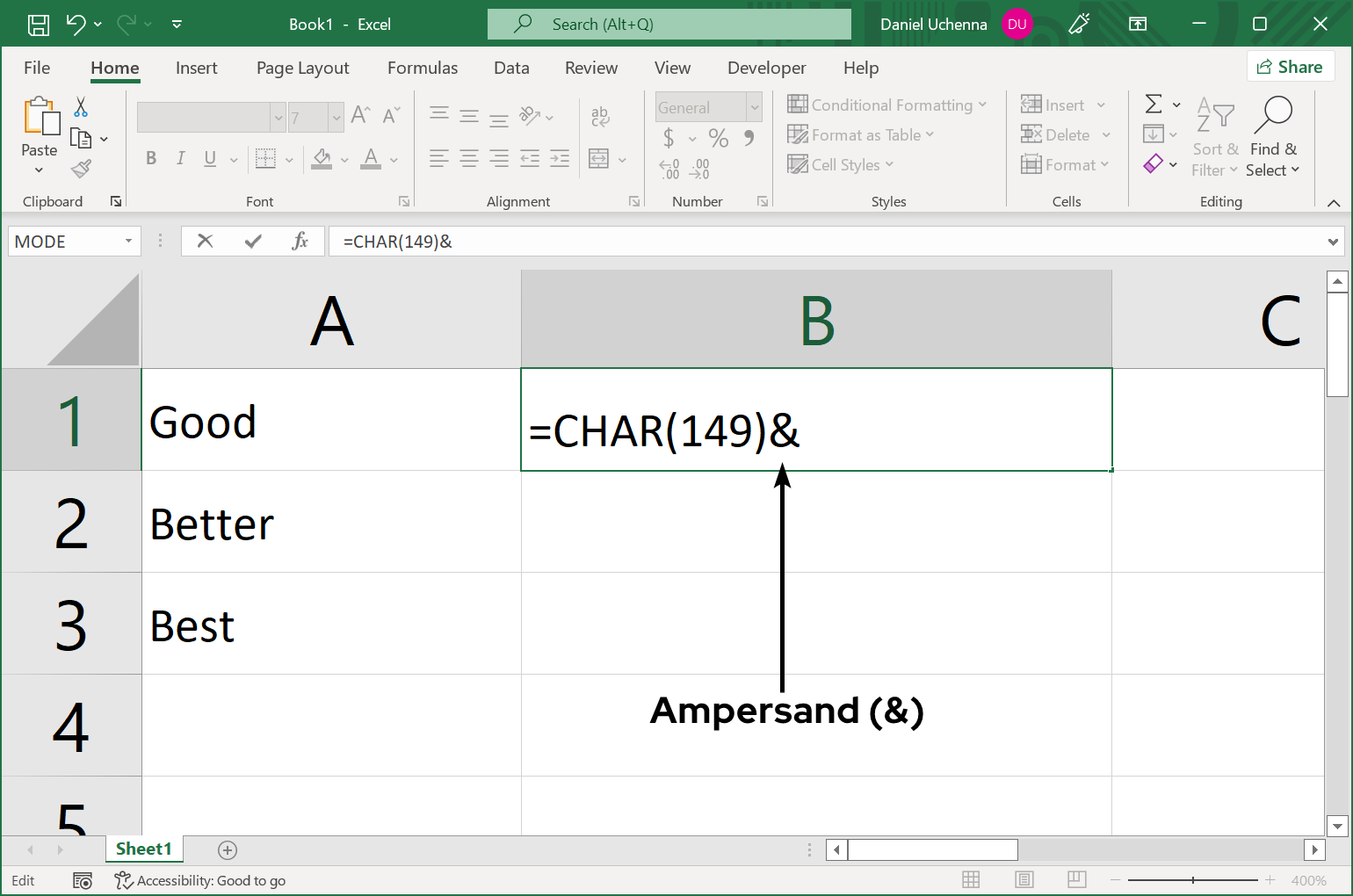
Task: Click the zoom slider in status bar
Action: pyautogui.click(x=1192, y=880)
